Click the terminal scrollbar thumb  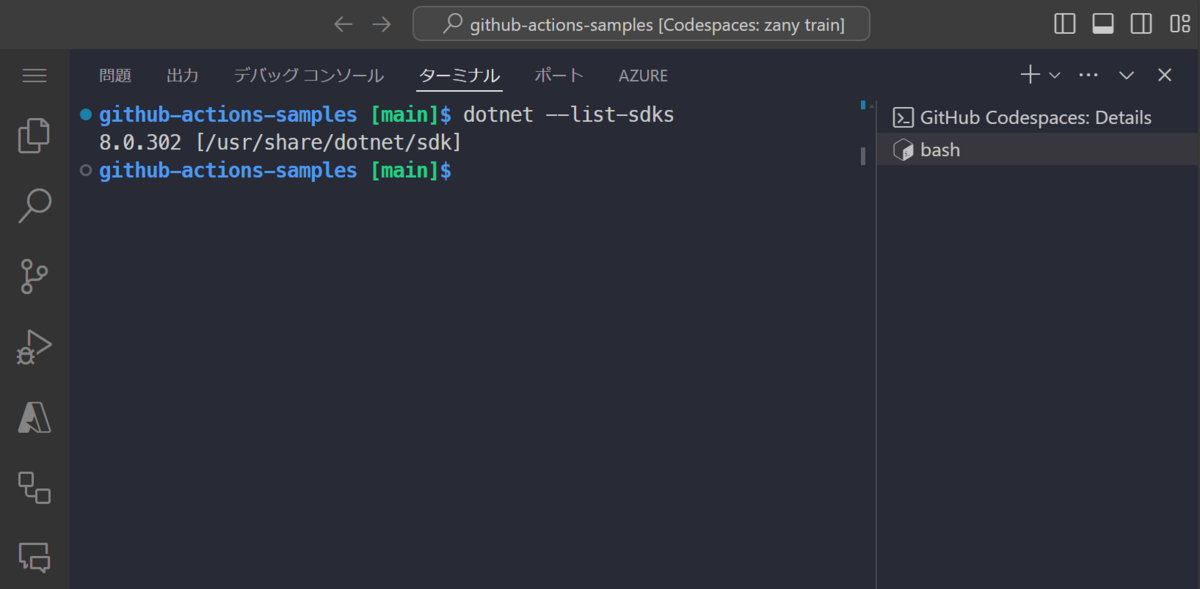click(863, 156)
